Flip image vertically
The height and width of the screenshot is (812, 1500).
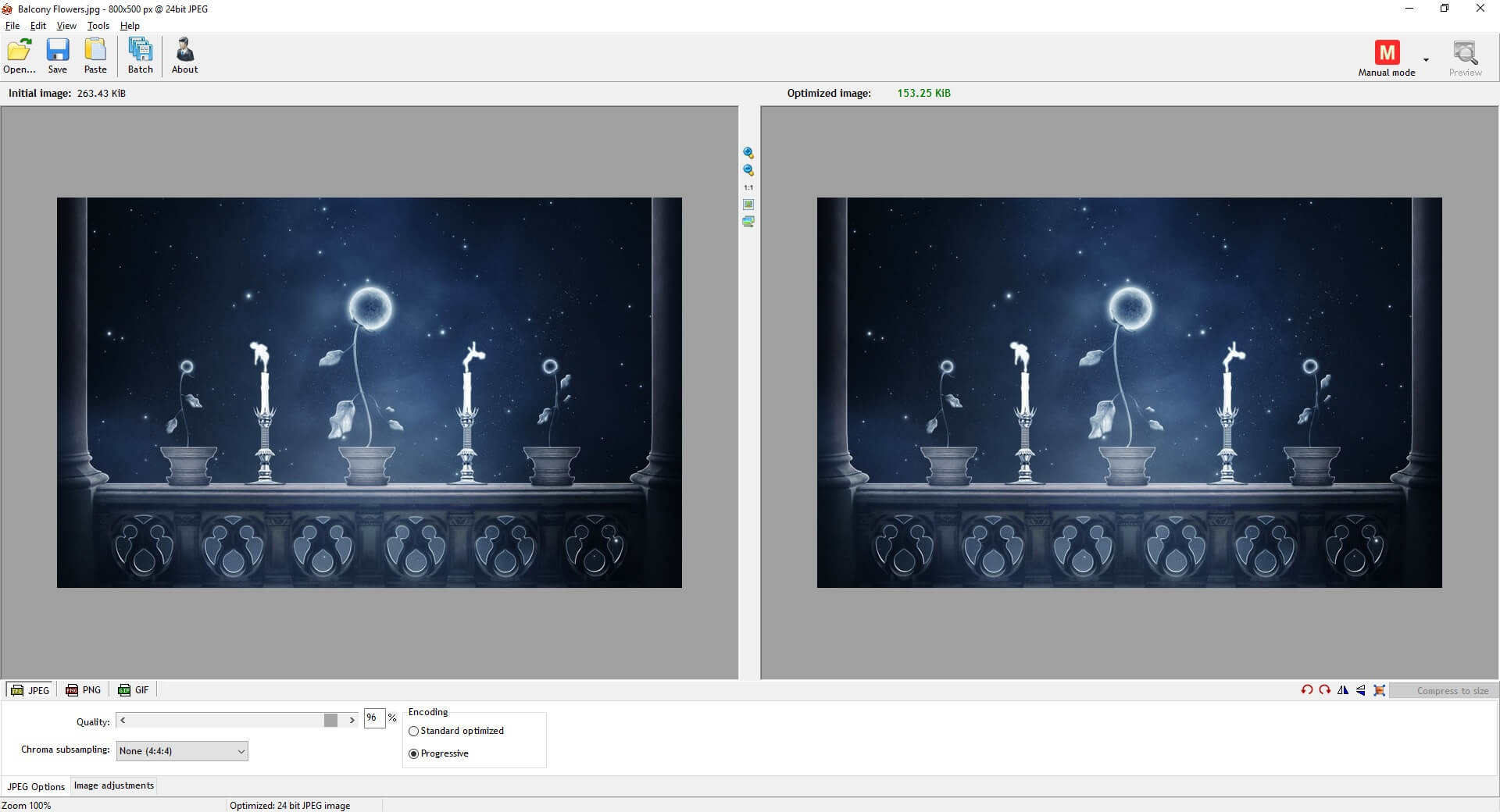(x=1361, y=690)
